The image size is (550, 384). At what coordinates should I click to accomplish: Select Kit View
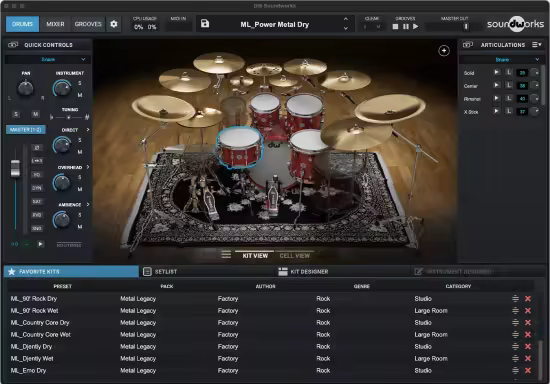[x=255, y=256]
